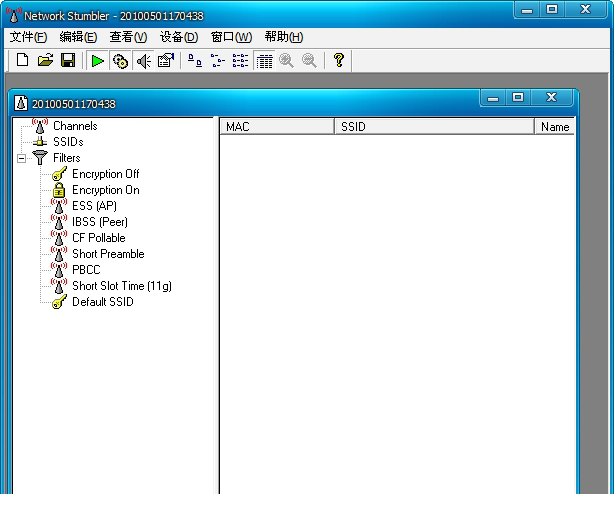
Task: Close the 20100501170438 child window
Action: coord(551,98)
